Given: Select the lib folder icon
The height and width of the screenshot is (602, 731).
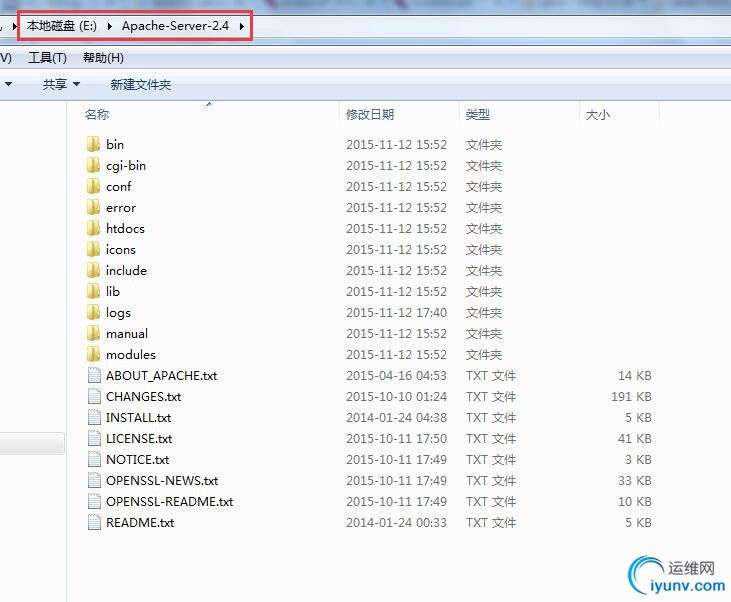Looking at the screenshot, I should [x=93, y=291].
